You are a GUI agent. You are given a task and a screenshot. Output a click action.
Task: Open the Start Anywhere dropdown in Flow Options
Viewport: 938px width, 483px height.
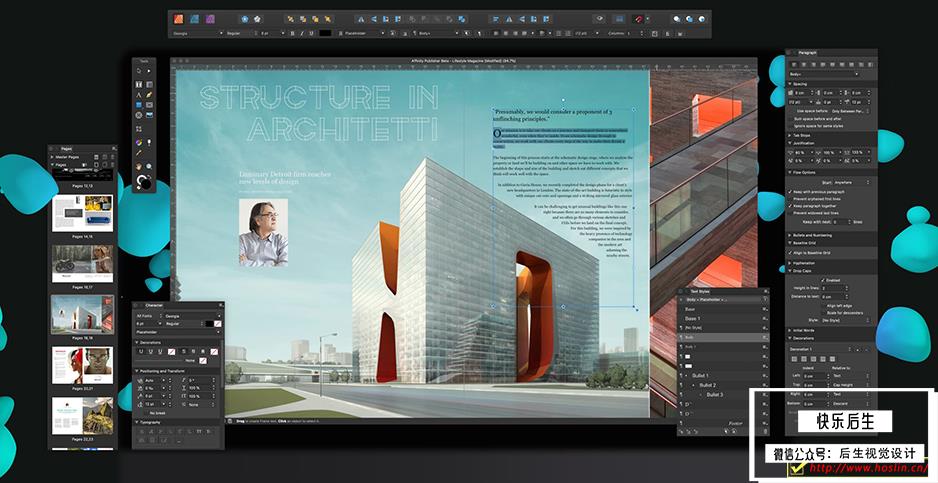coord(852,183)
